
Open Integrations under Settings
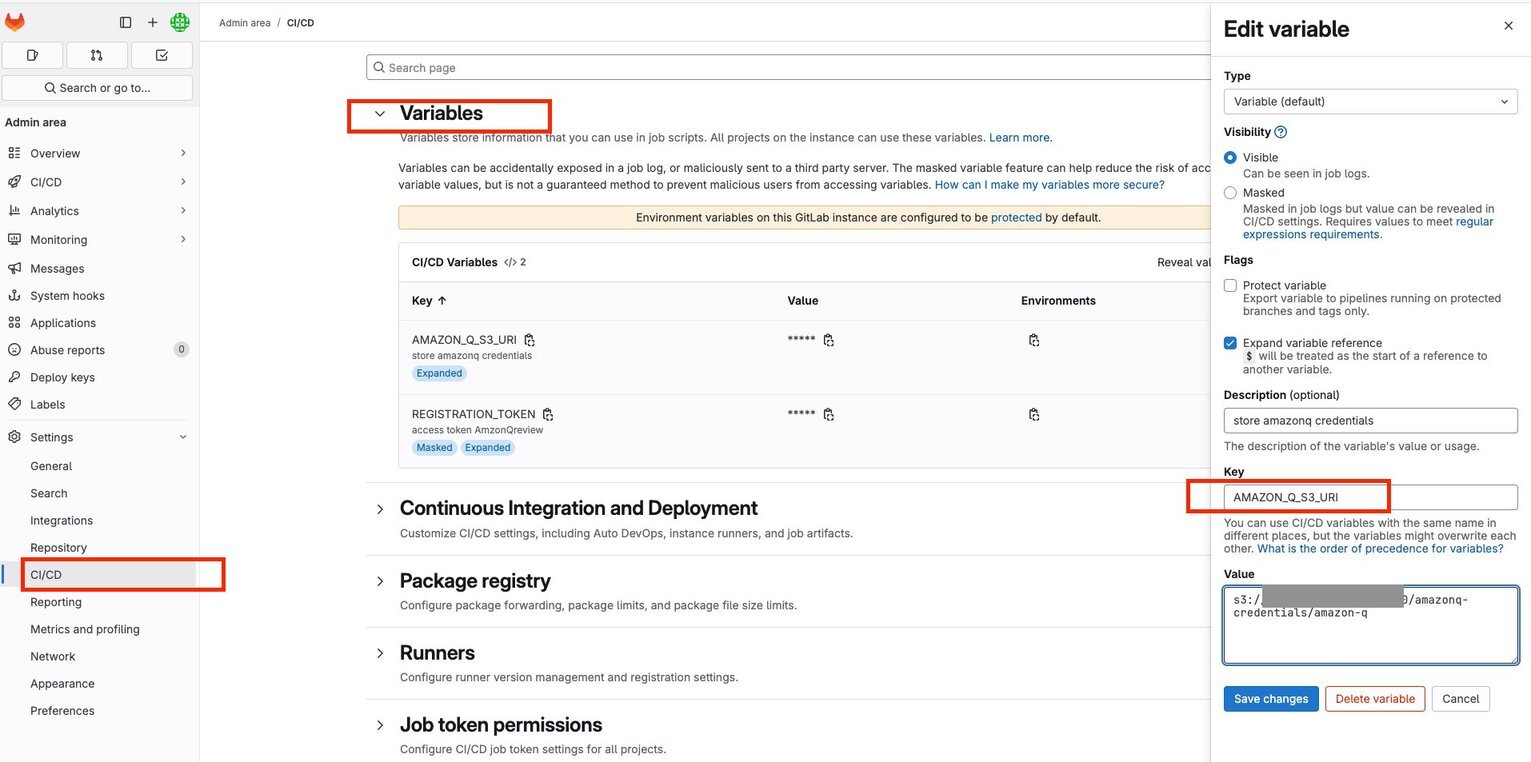[x=61, y=521]
